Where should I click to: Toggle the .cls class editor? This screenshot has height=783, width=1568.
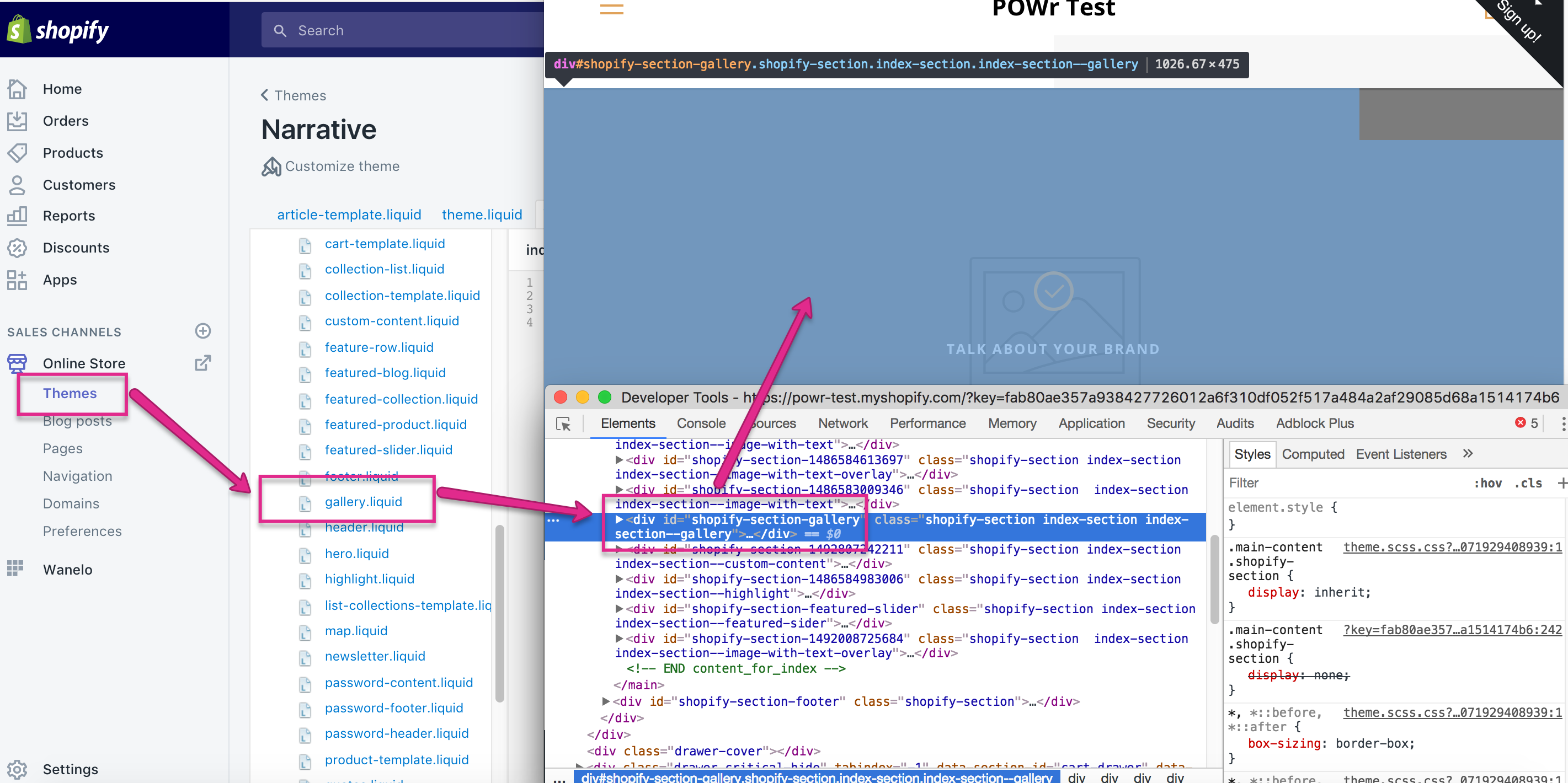[x=1528, y=483]
